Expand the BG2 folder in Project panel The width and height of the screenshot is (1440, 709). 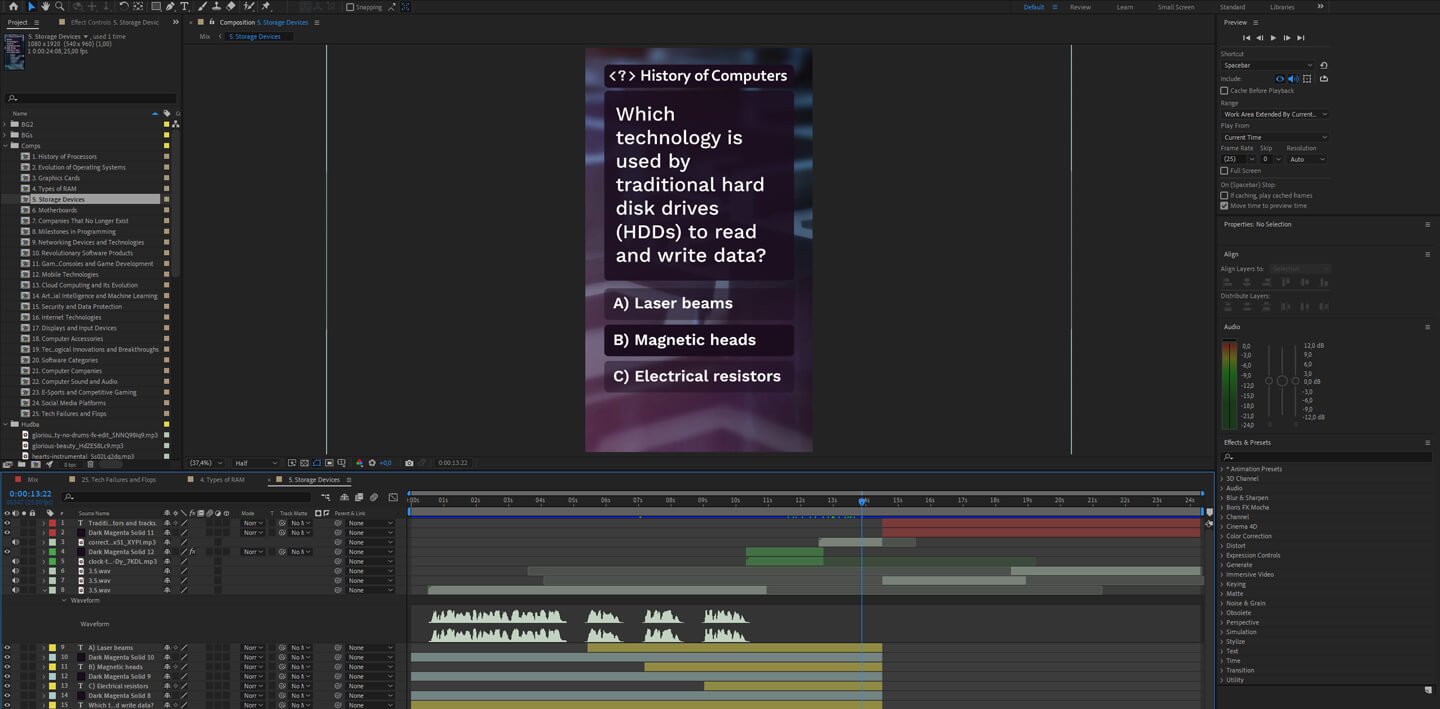(5, 125)
